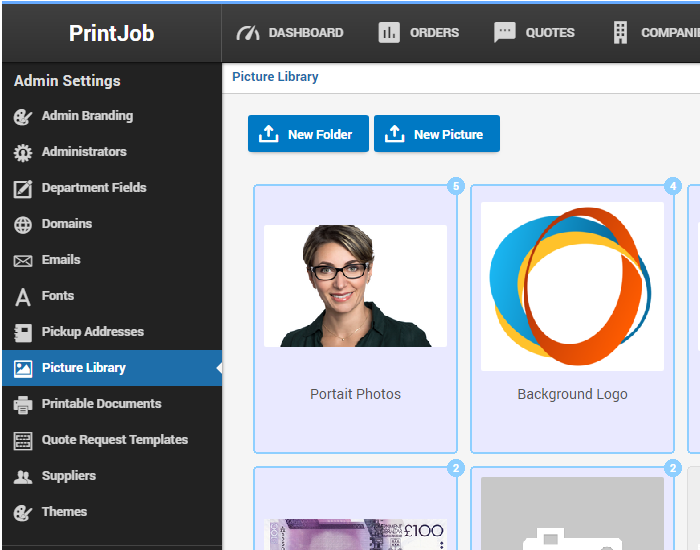Open the Portait Photos folder thumbnail
Screen dimensions: 700x550
pyautogui.click(x=355, y=286)
